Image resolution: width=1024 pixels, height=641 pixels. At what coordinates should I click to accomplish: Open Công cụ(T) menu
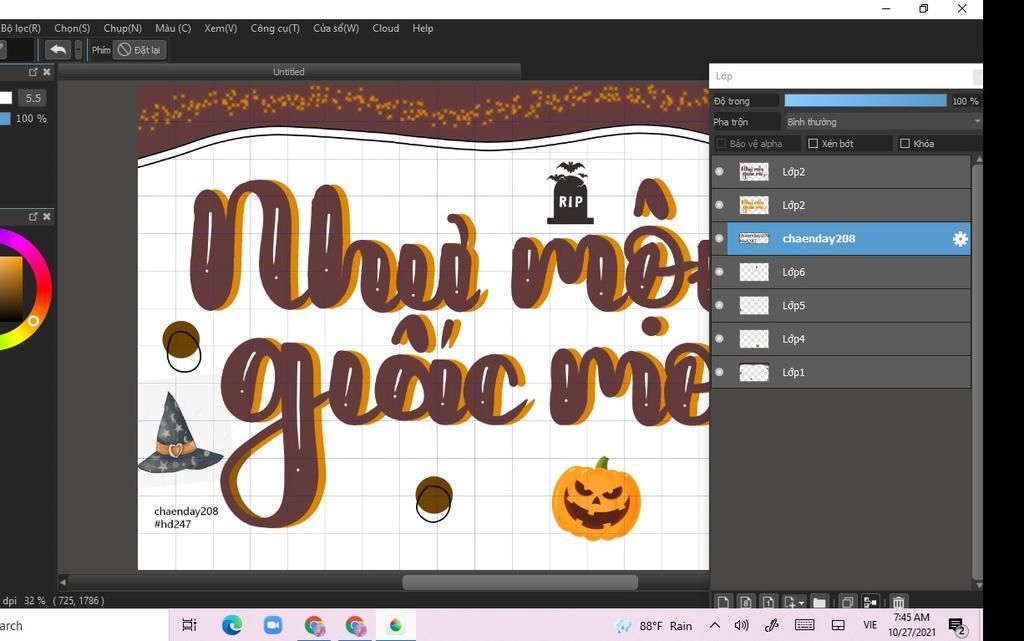pyautogui.click(x=275, y=28)
